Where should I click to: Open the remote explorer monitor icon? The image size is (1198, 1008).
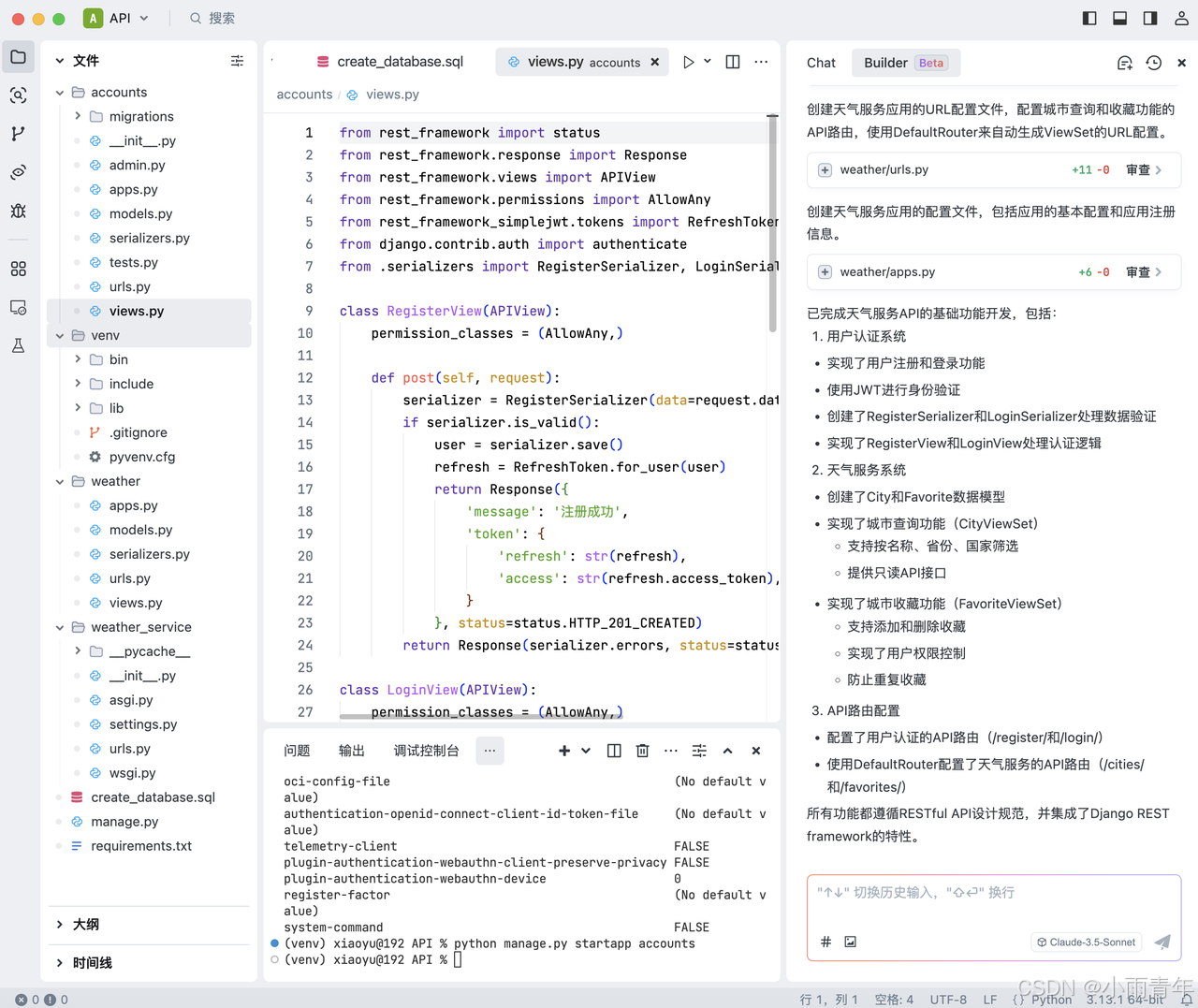pos(18,307)
